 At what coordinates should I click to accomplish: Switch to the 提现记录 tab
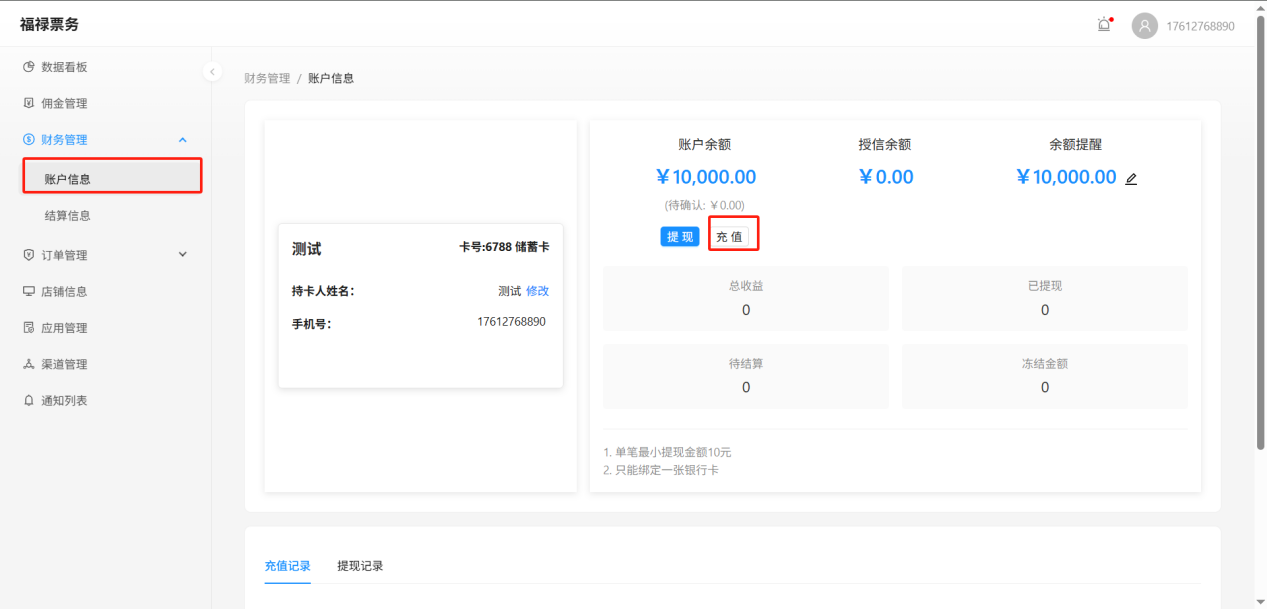click(360, 566)
